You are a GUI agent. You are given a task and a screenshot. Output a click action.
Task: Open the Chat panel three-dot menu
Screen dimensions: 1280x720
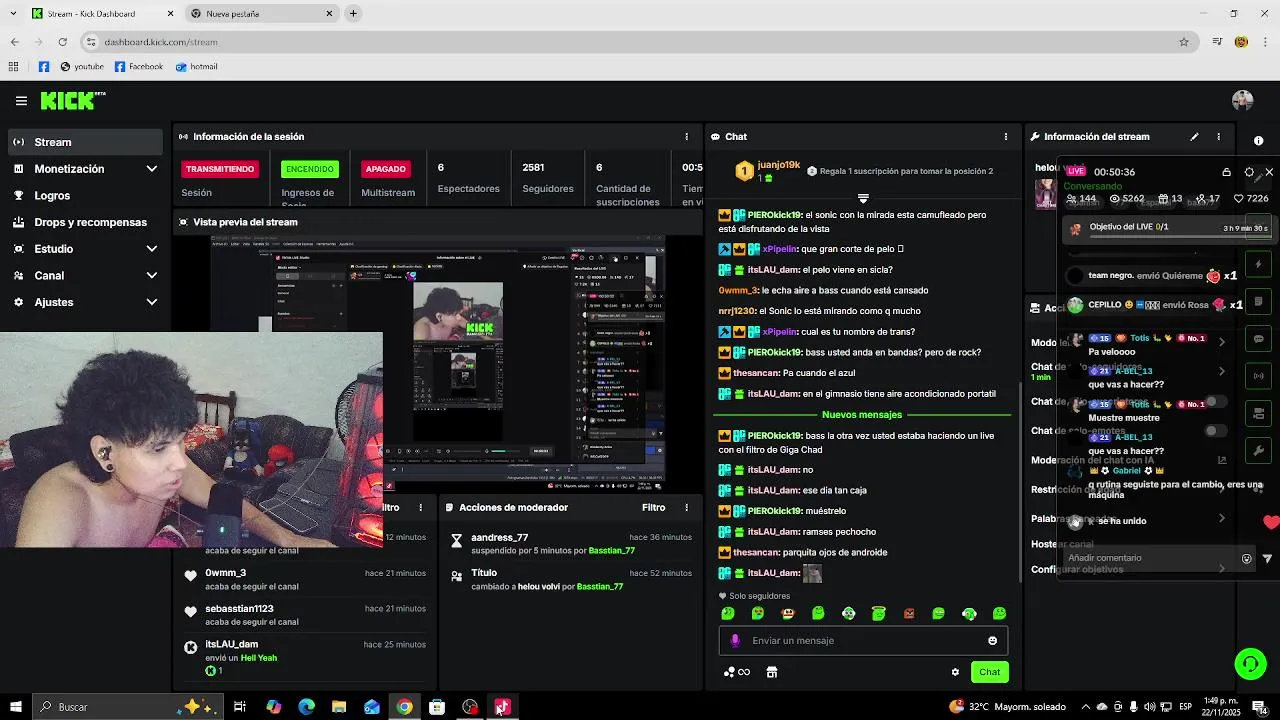click(1006, 136)
